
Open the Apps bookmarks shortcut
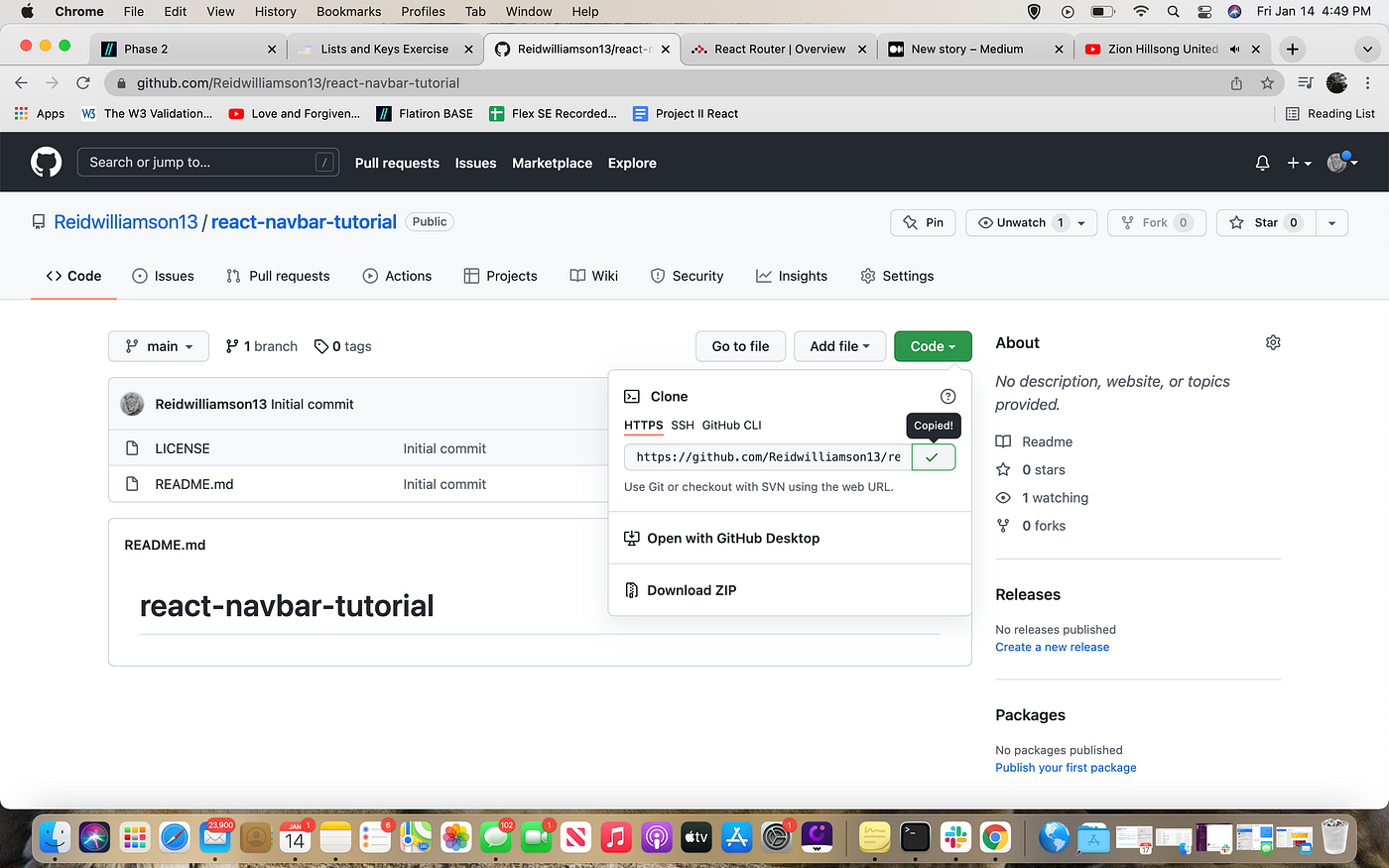click(40, 114)
